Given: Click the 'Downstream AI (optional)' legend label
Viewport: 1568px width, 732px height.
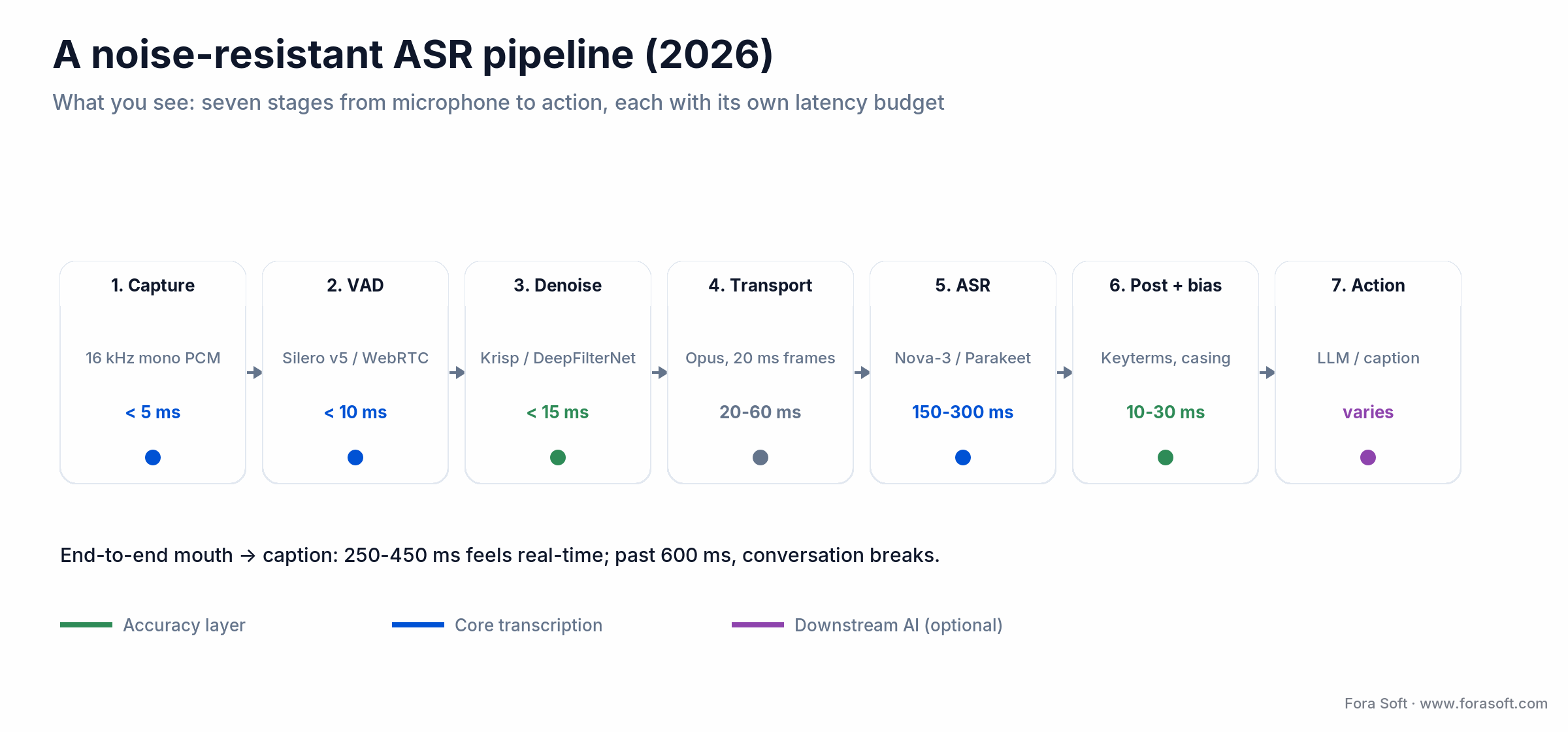Looking at the screenshot, I should tap(898, 625).
